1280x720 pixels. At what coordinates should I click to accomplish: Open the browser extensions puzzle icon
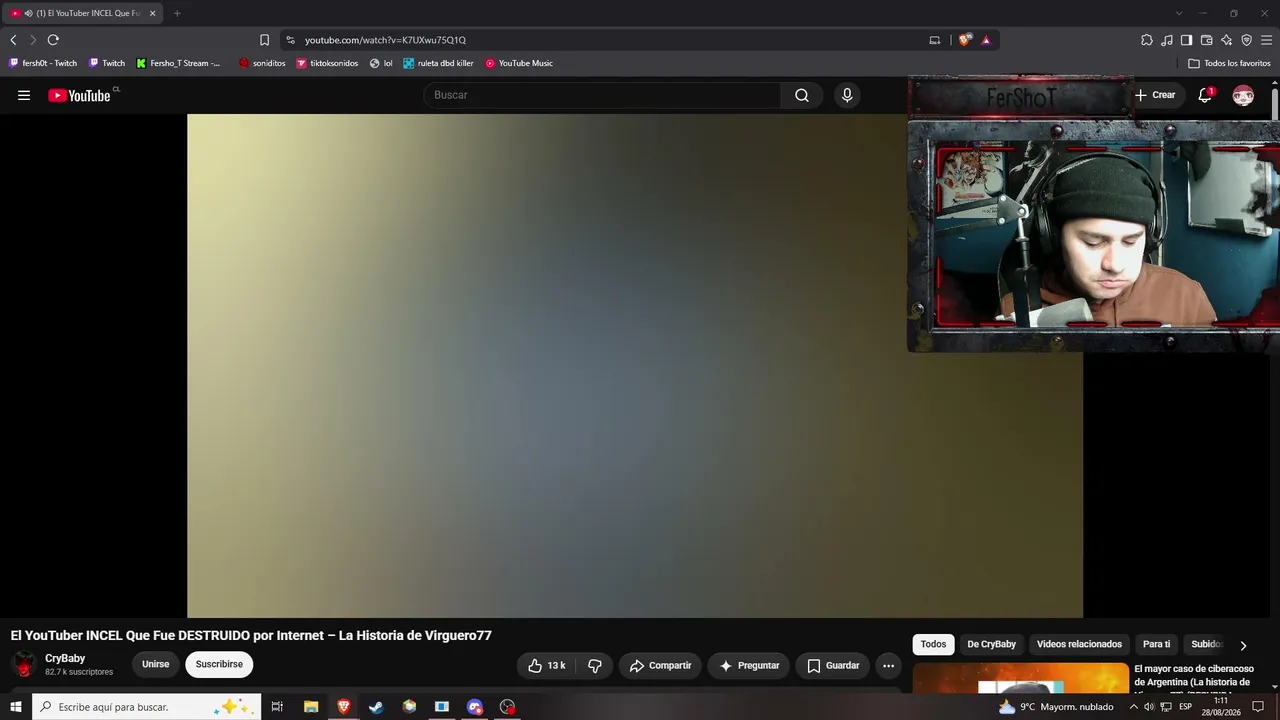coord(1147,40)
